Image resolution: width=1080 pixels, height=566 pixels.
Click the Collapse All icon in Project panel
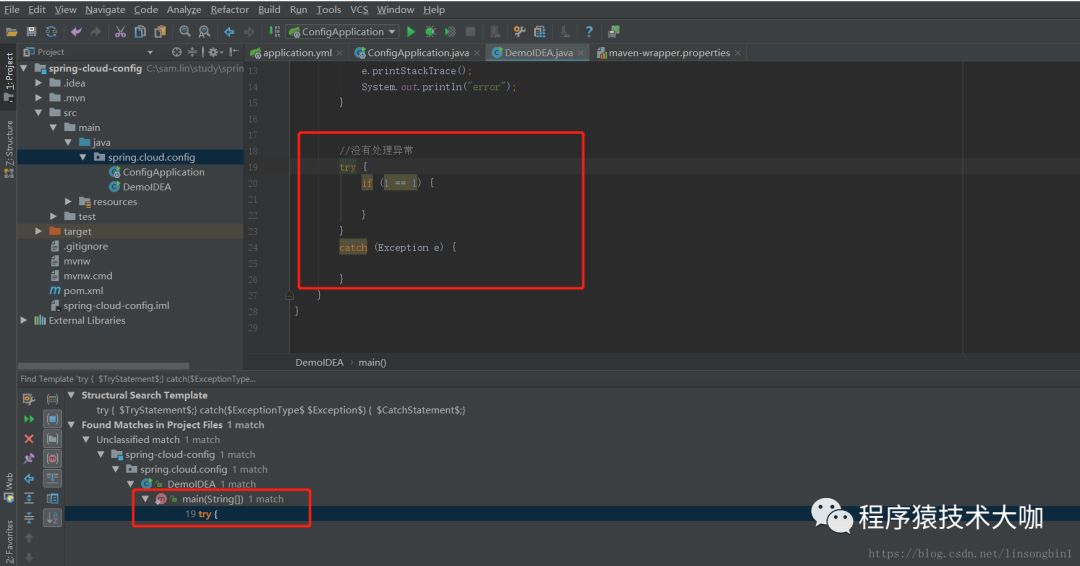click(x=192, y=52)
